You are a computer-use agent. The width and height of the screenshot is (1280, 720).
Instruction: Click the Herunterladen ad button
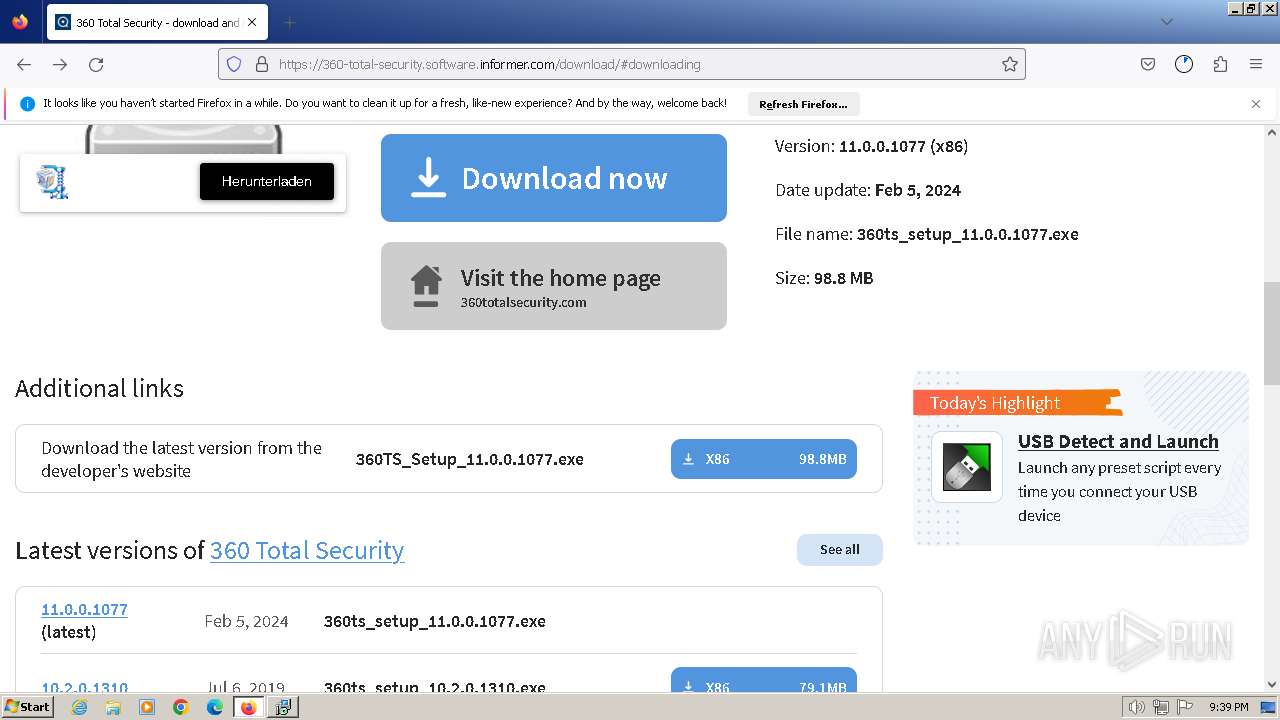tap(267, 181)
